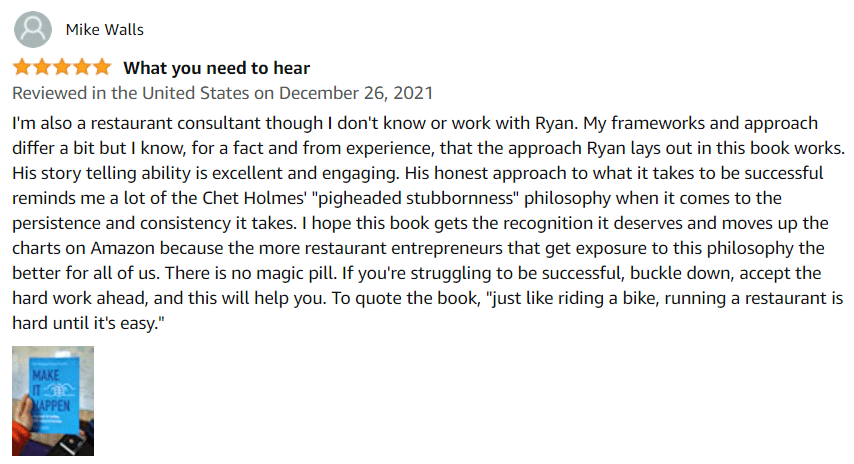Click Mike Walls' profile avatar icon

(x=33, y=29)
